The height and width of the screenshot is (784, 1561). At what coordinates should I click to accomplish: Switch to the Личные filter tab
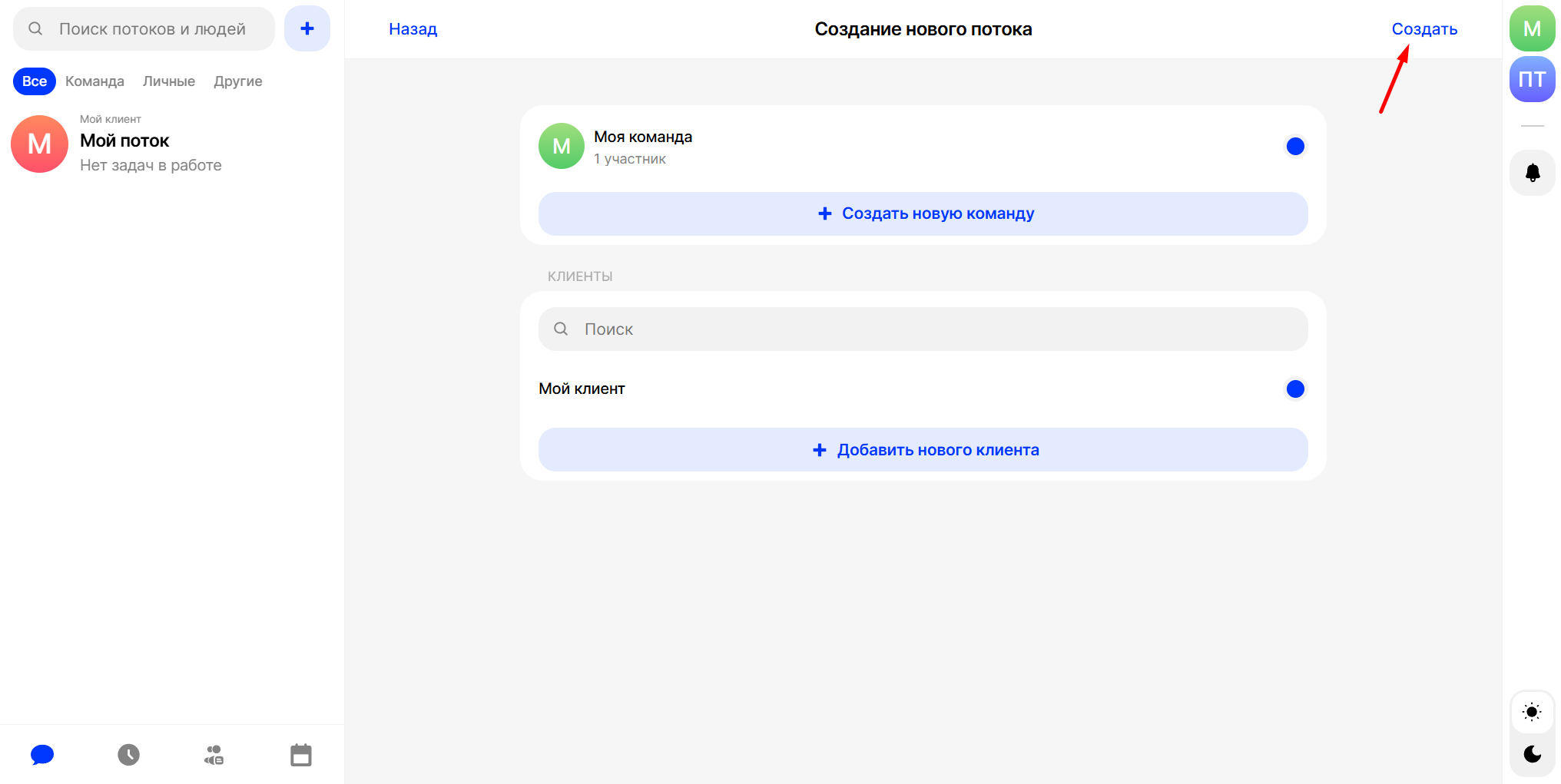[x=169, y=81]
